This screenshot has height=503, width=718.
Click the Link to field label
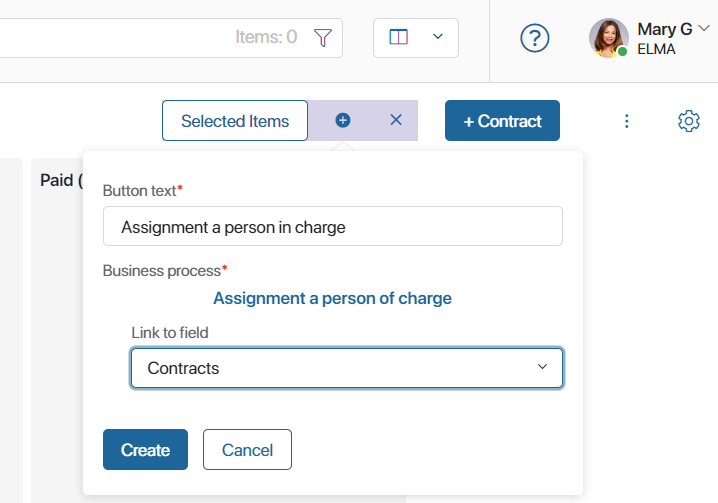170,333
